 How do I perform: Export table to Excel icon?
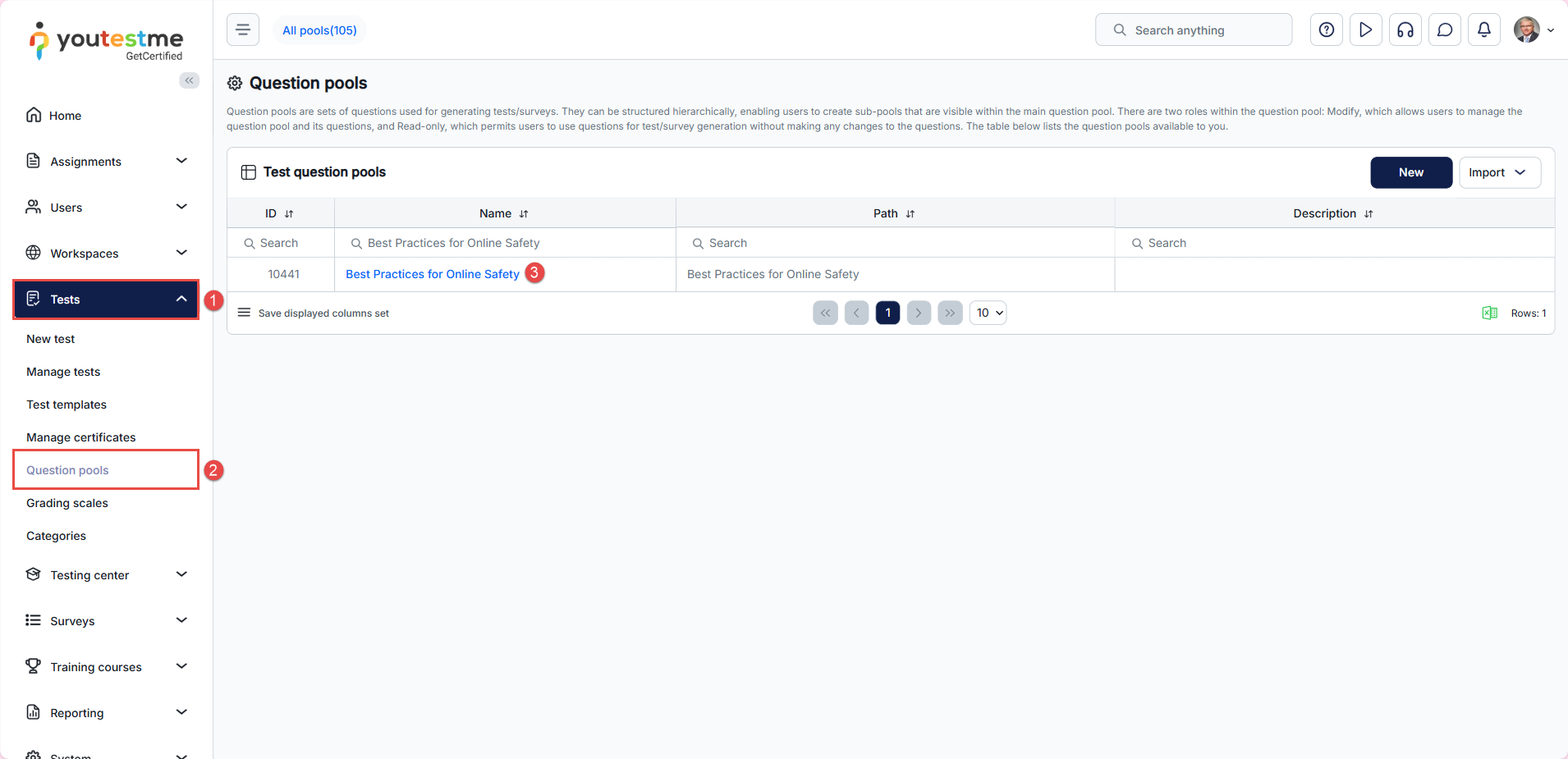point(1490,313)
